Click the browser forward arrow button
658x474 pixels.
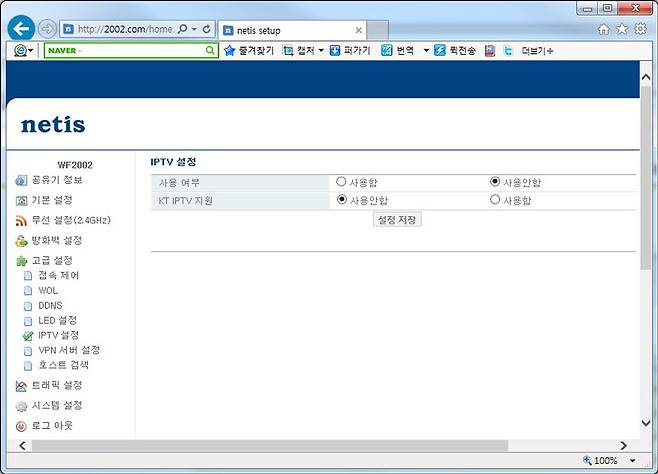tap(47, 29)
